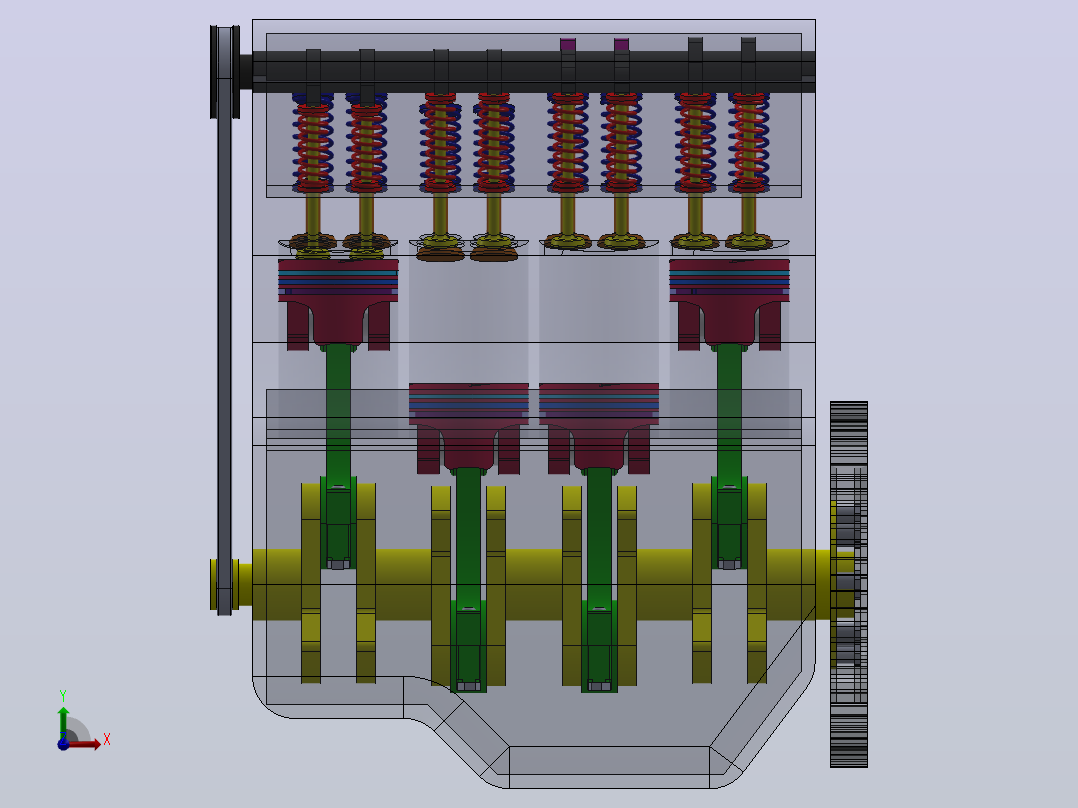This screenshot has width=1078, height=808.
Task: Click the green Y axis of the view triad
Action: tap(63, 722)
